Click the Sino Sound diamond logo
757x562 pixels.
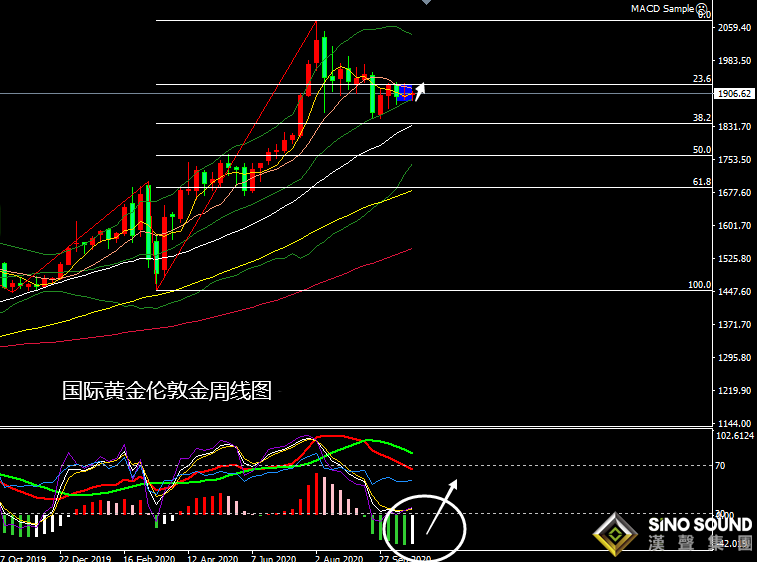pos(616,534)
